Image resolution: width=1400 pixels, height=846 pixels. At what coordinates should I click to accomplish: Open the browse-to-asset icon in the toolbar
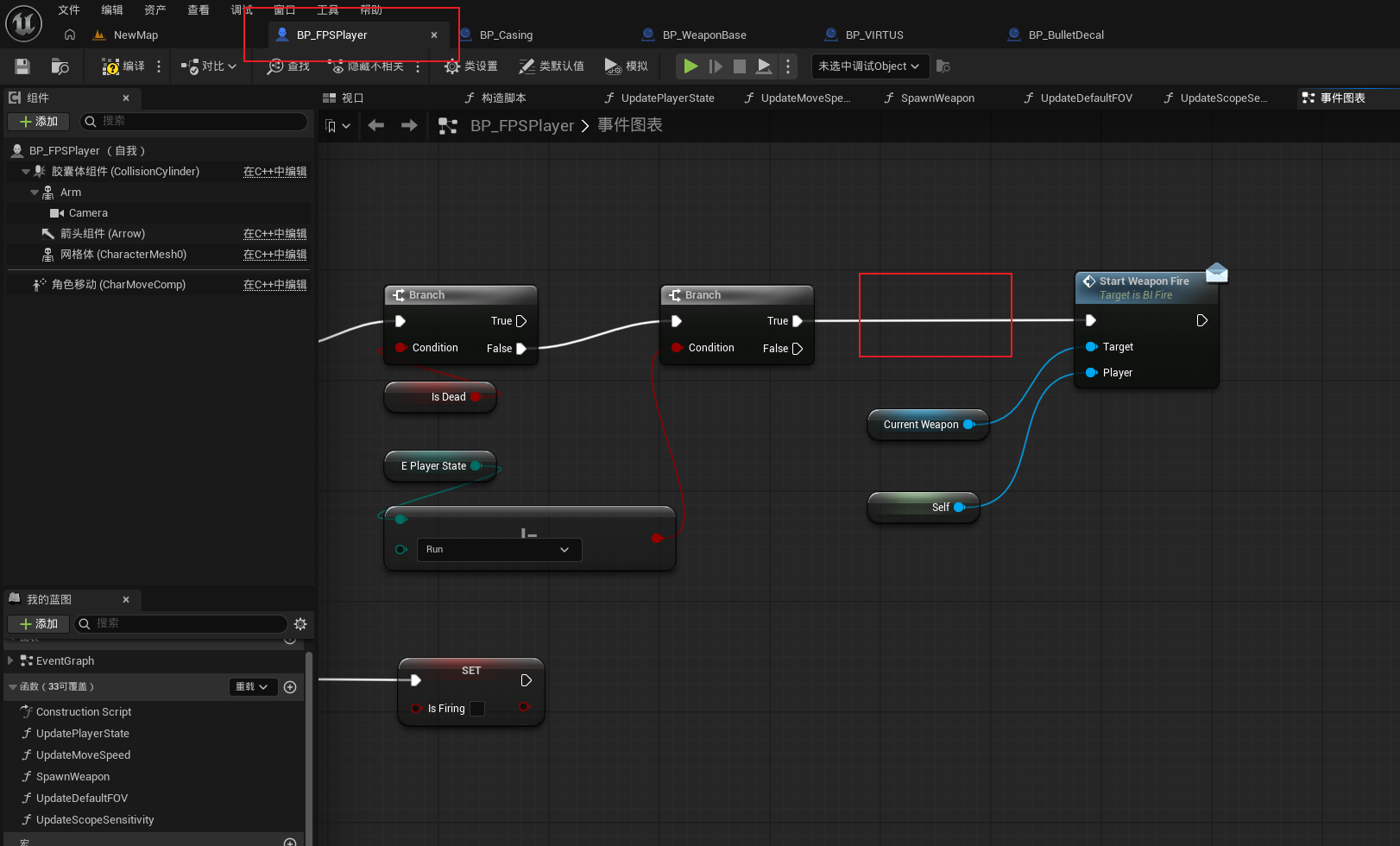tap(60, 66)
